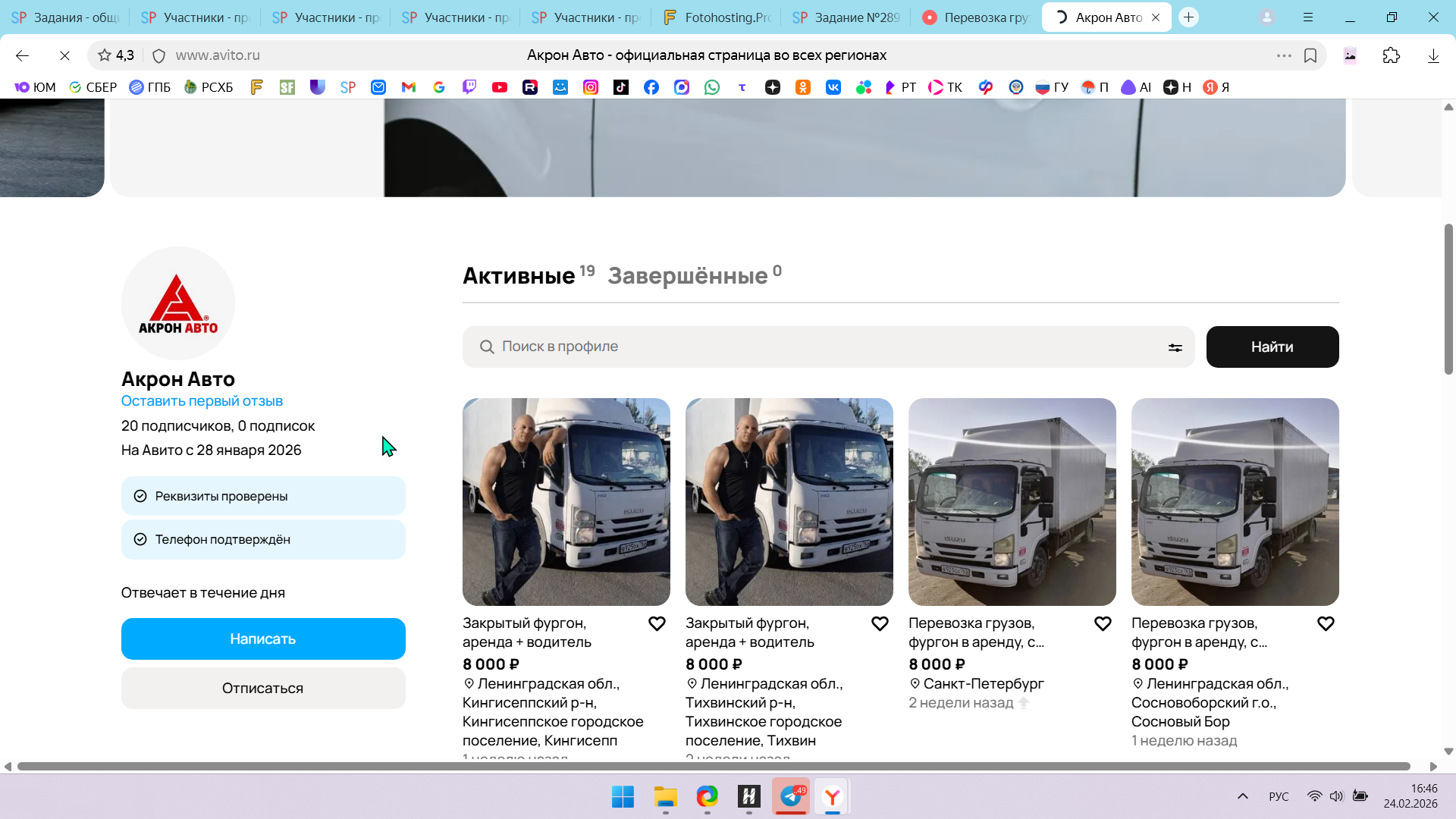Switch to the Завершённые tab
The width and height of the screenshot is (1456, 819).
point(688,275)
